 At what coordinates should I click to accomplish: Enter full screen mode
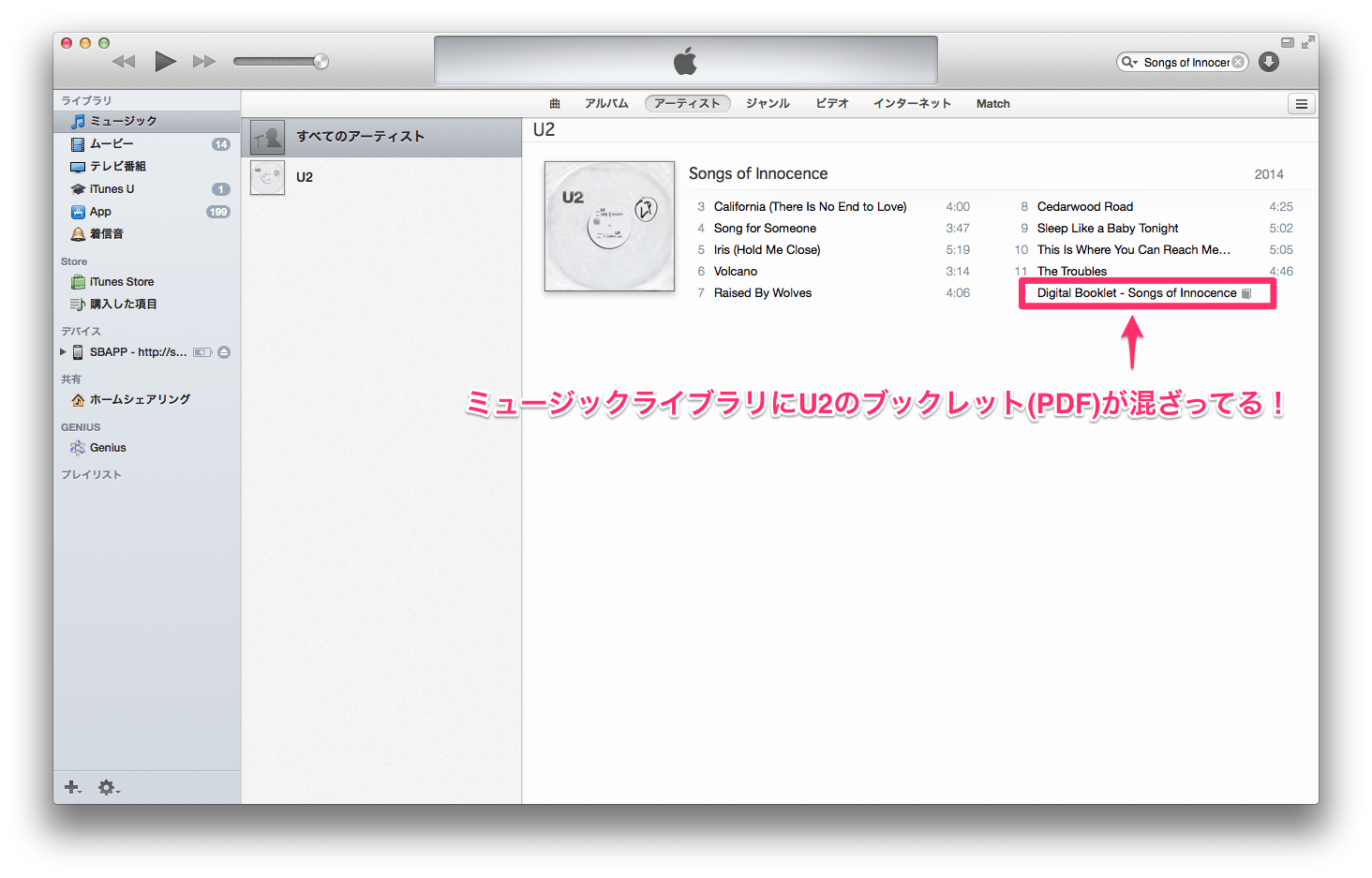1307,42
